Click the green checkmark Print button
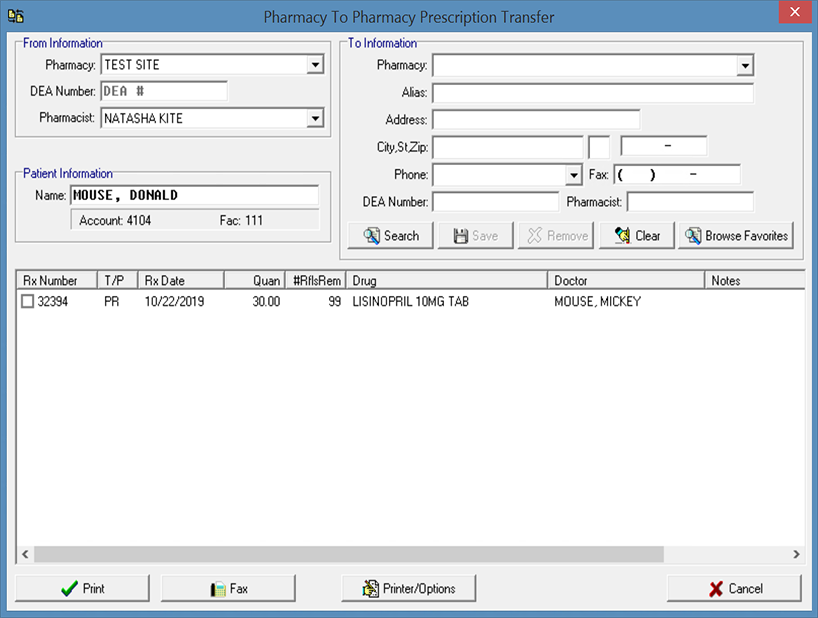The height and width of the screenshot is (618, 818). point(82,588)
